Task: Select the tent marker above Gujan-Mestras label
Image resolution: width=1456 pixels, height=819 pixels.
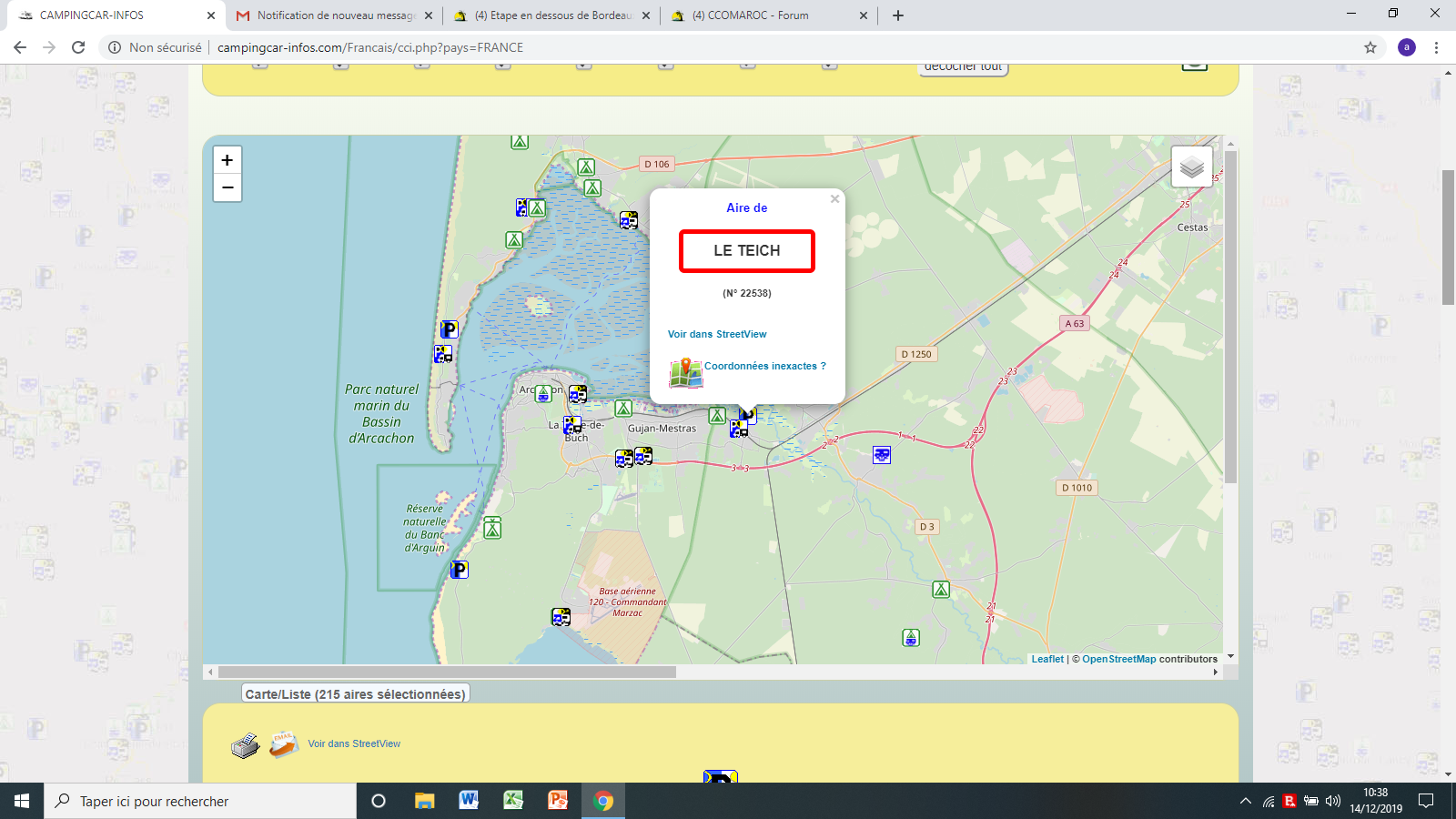Action: [x=623, y=409]
